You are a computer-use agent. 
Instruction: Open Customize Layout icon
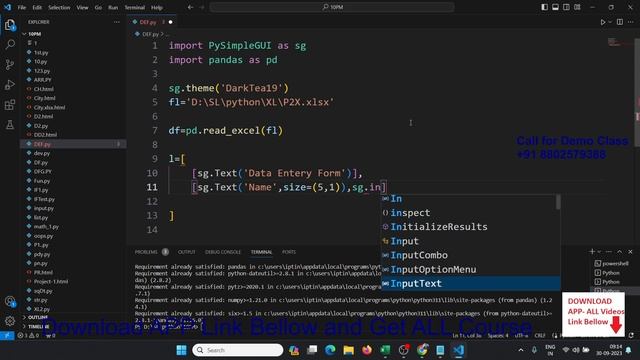pyautogui.click(x=577, y=7)
